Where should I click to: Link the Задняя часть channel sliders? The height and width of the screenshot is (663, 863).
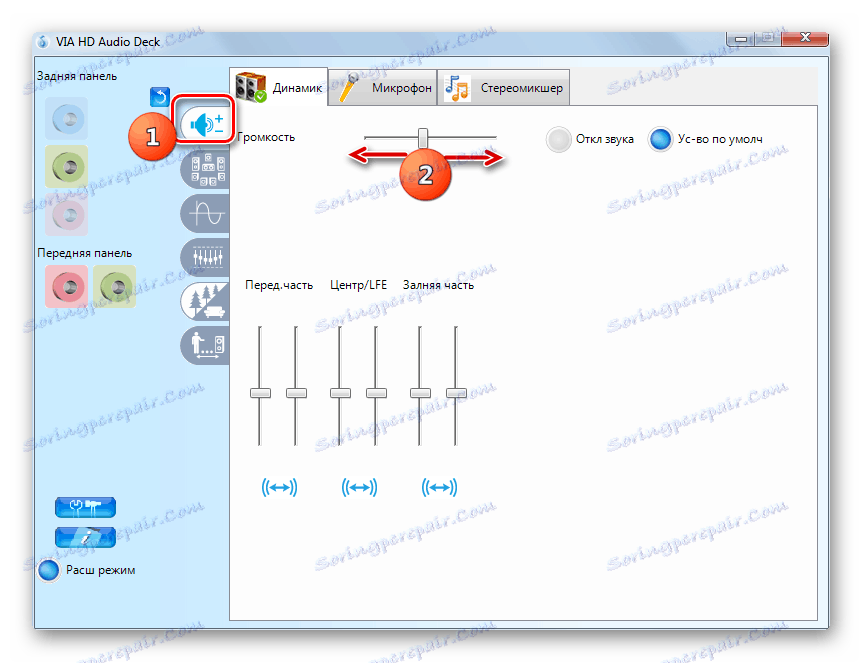tap(439, 487)
